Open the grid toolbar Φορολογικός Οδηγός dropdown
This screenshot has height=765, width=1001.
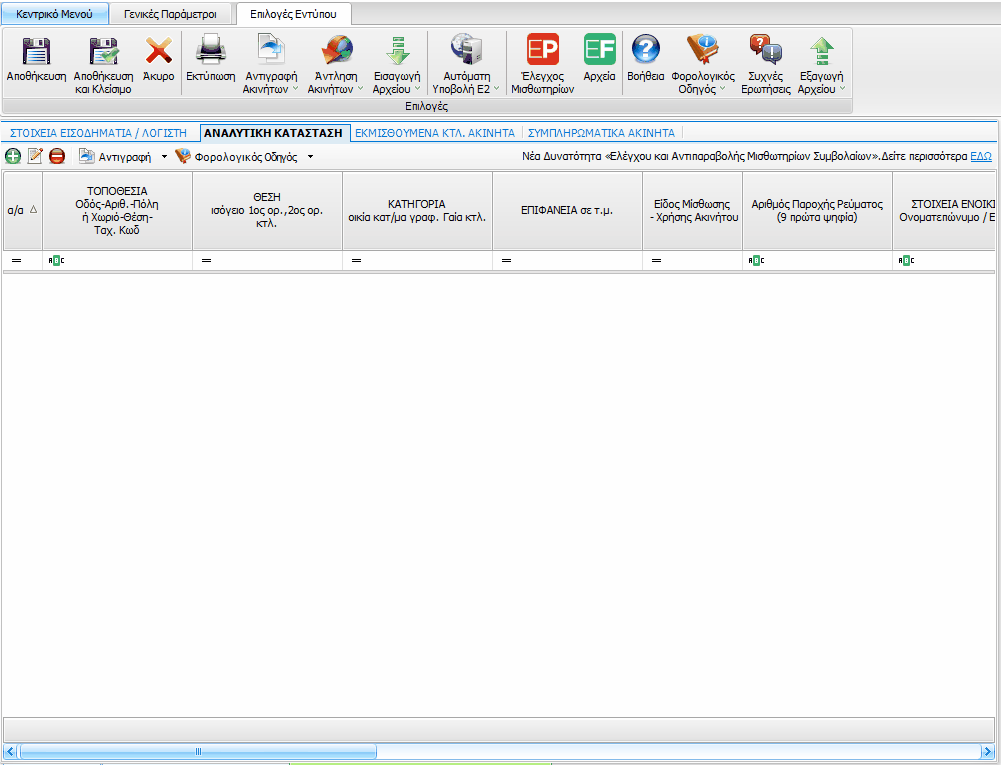[x=310, y=157]
